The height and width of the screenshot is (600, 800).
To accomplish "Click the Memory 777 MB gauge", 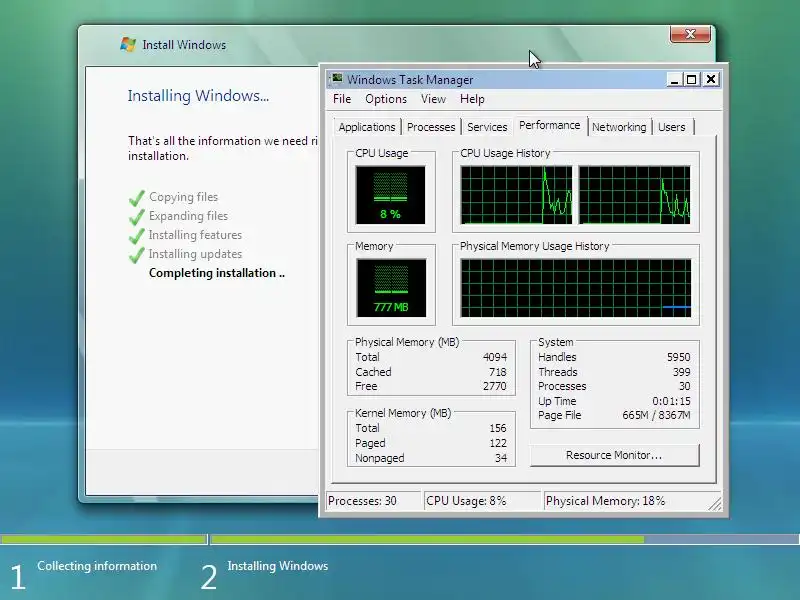I will click(391, 288).
